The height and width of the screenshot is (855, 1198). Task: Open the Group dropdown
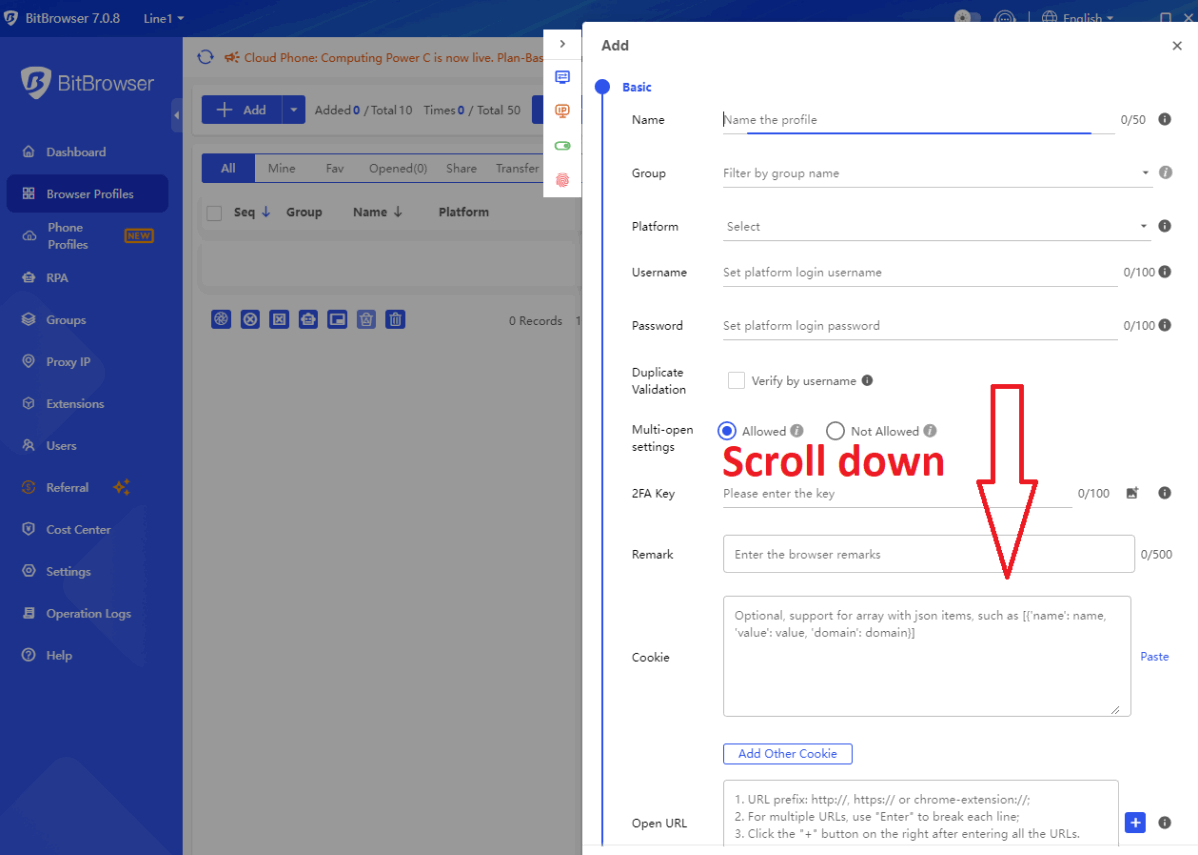click(x=935, y=173)
